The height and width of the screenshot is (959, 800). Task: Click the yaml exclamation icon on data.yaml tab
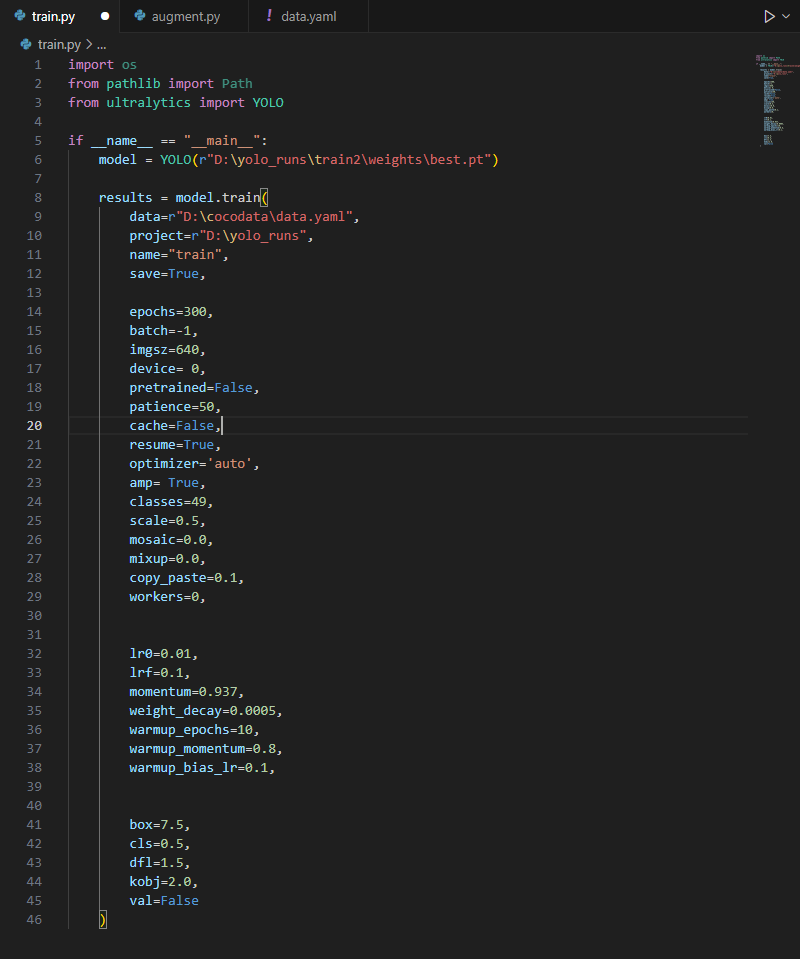click(x=269, y=16)
